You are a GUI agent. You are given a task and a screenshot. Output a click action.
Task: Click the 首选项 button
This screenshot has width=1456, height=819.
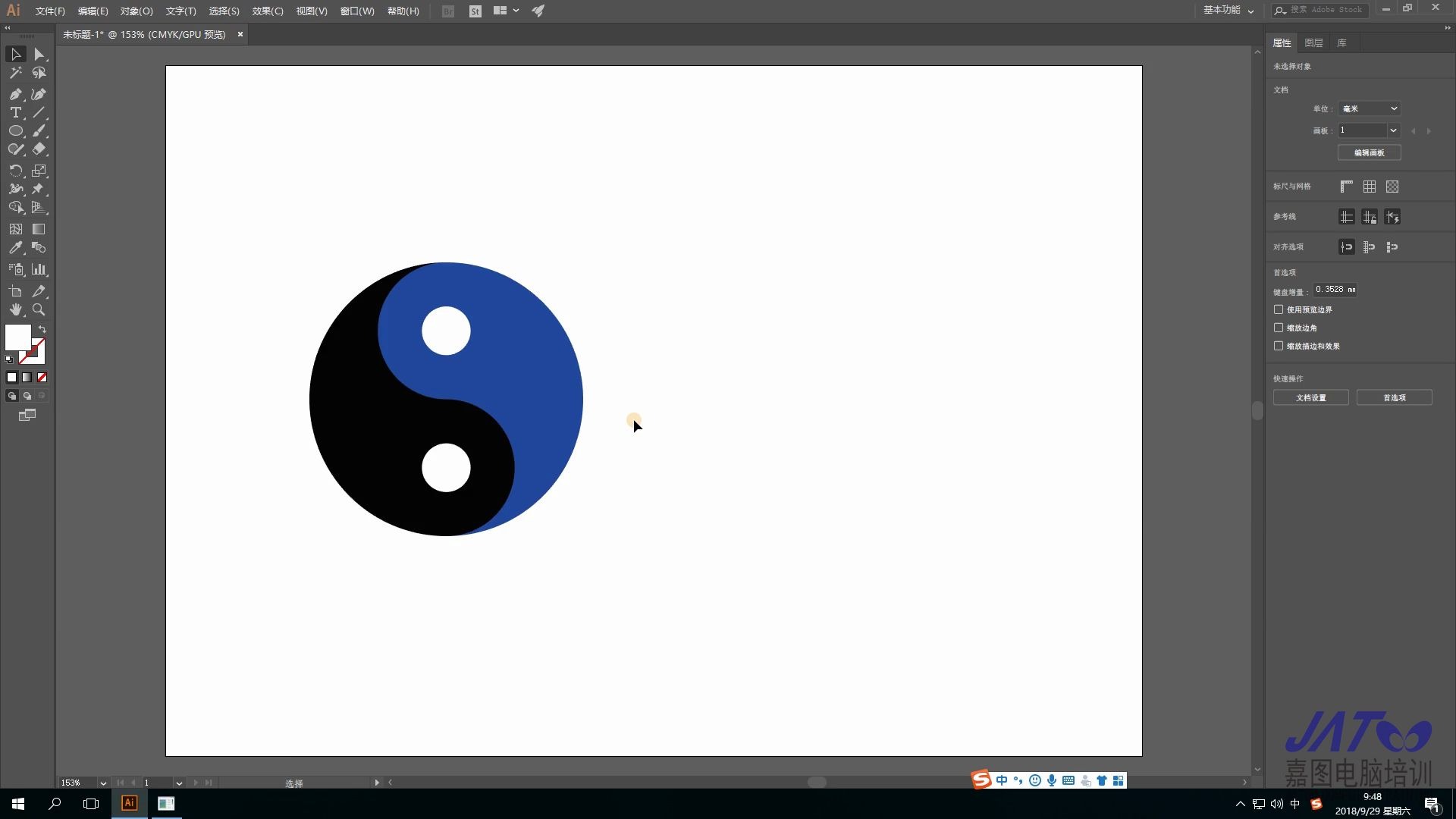point(1394,397)
